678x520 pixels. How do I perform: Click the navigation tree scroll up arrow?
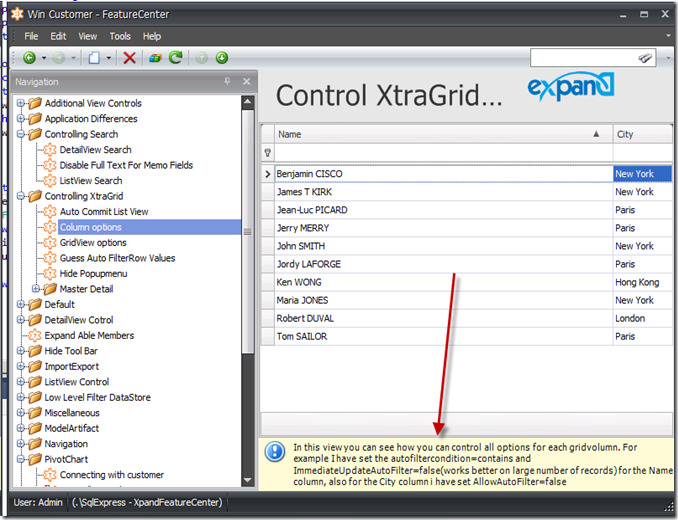248,102
